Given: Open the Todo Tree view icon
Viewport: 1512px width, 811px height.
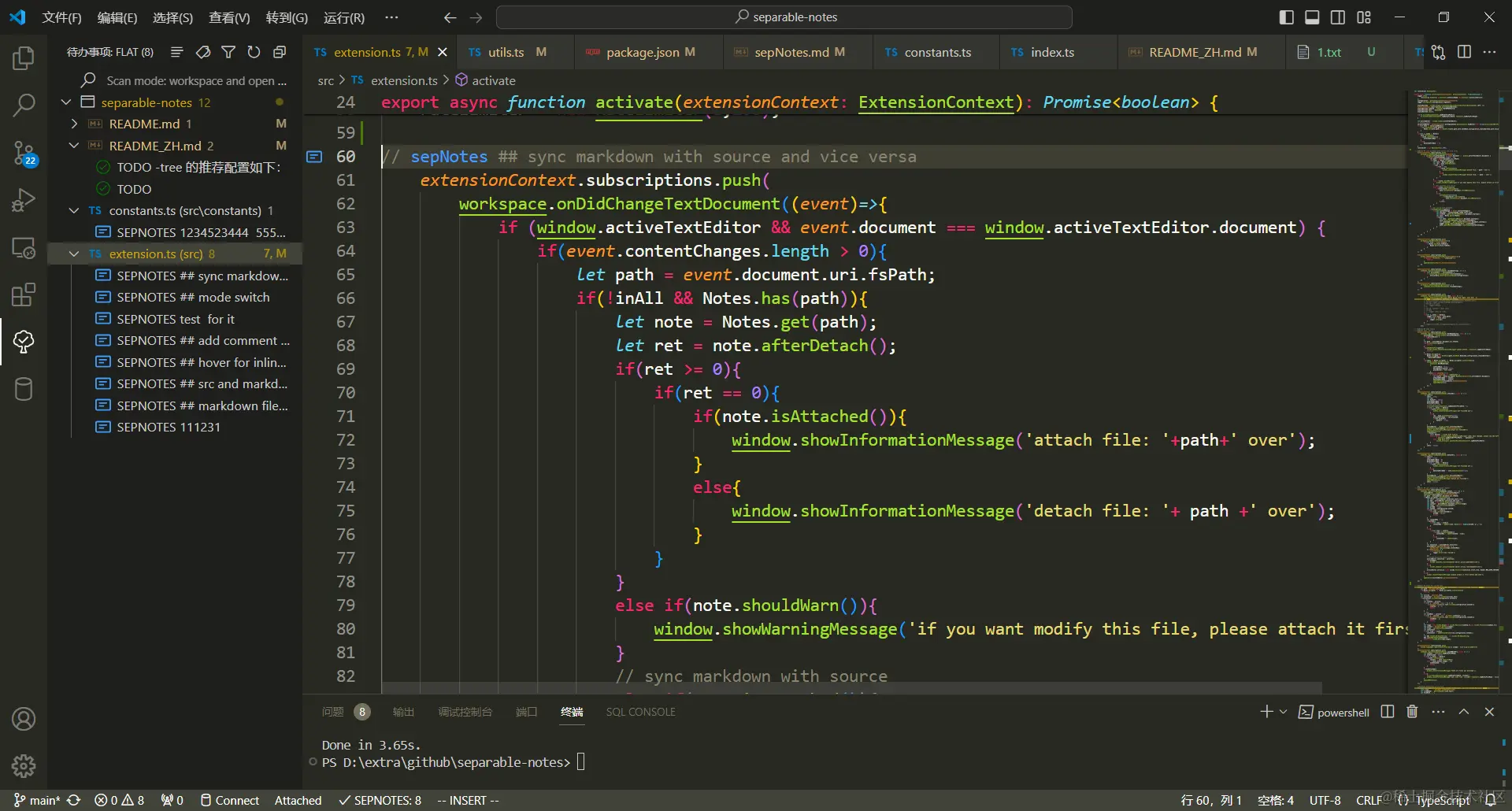Looking at the screenshot, I should pyautogui.click(x=24, y=342).
